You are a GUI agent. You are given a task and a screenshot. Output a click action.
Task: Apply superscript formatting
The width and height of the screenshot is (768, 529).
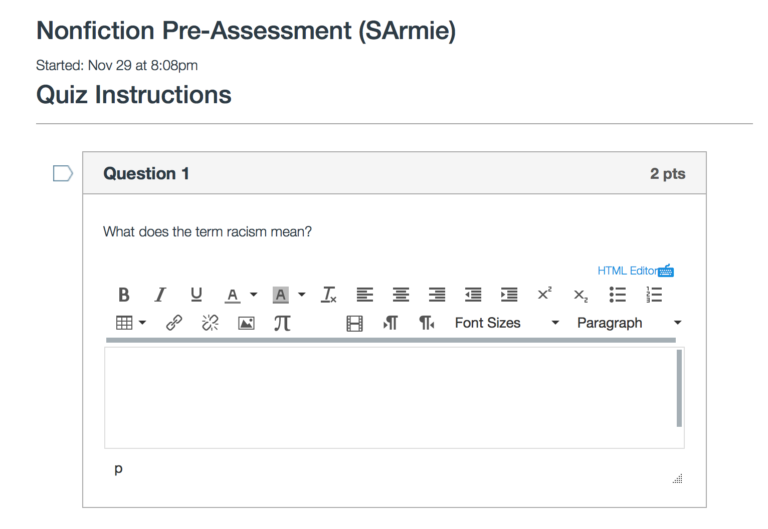coord(545,295)
